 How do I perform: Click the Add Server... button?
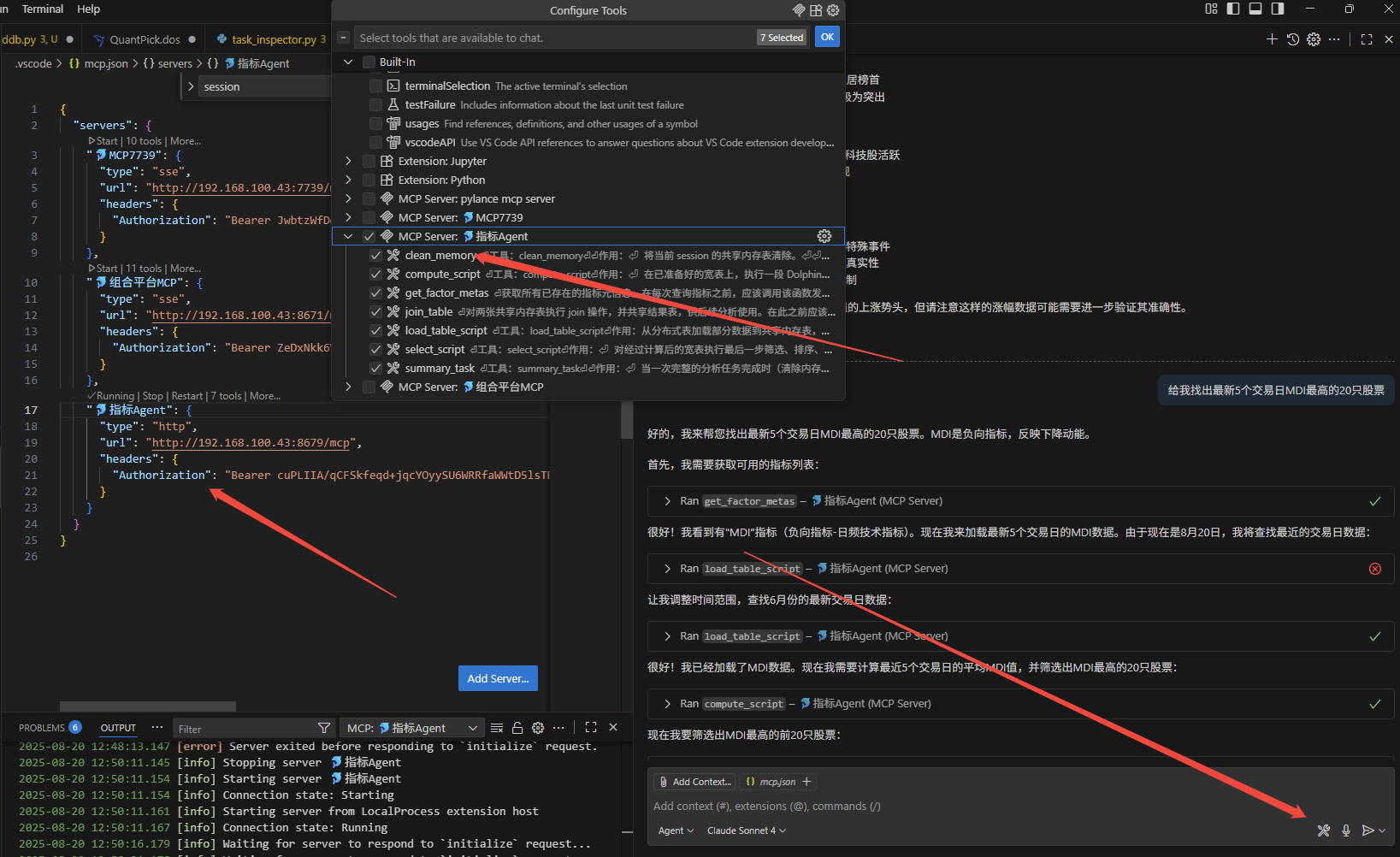coord(498,678)
